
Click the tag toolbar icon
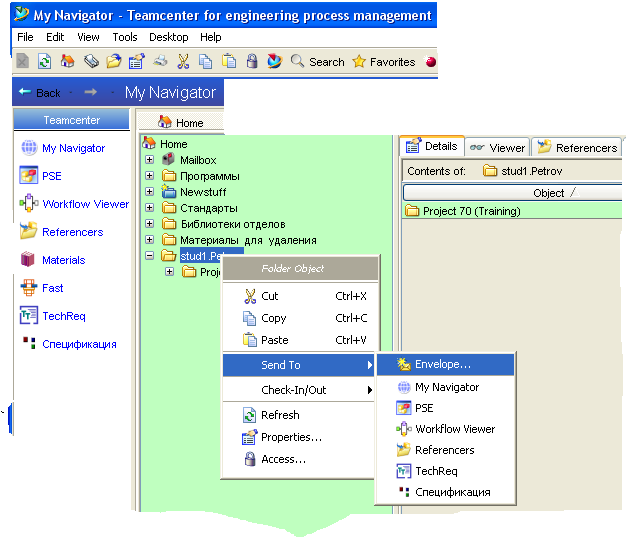pos(91,62)
